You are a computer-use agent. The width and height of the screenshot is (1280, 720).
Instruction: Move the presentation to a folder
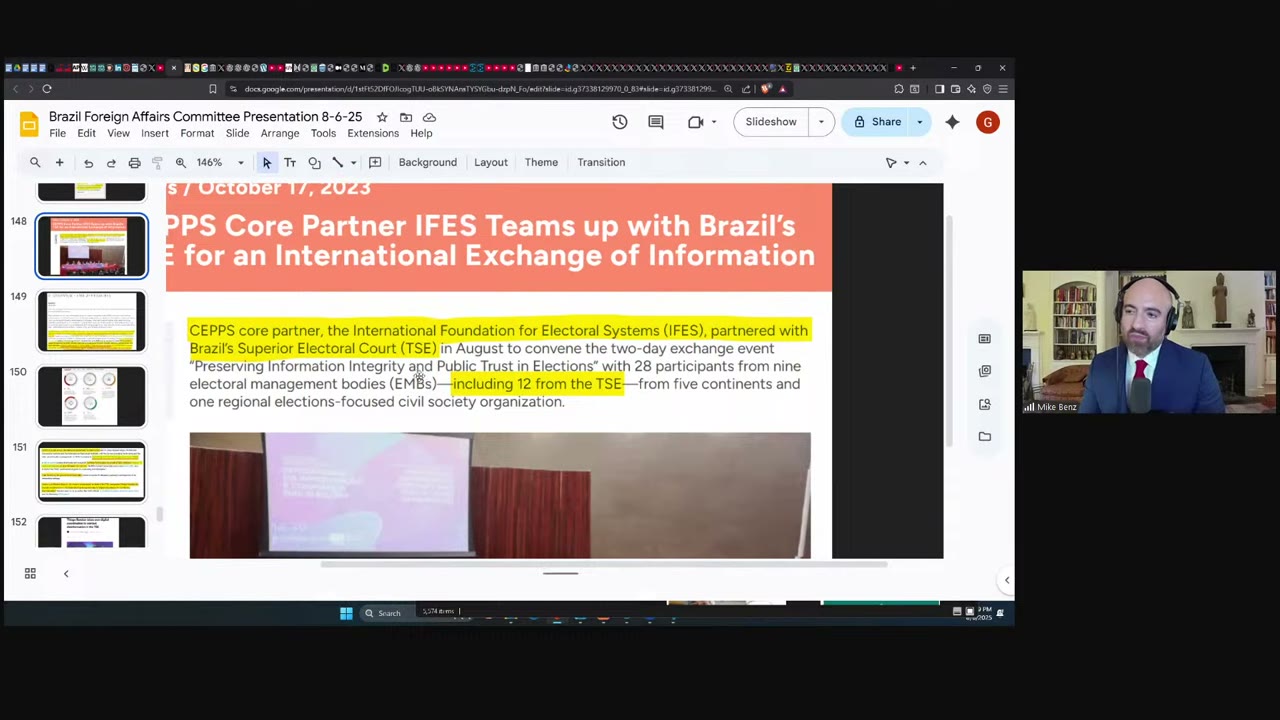(x=406, y=117)
